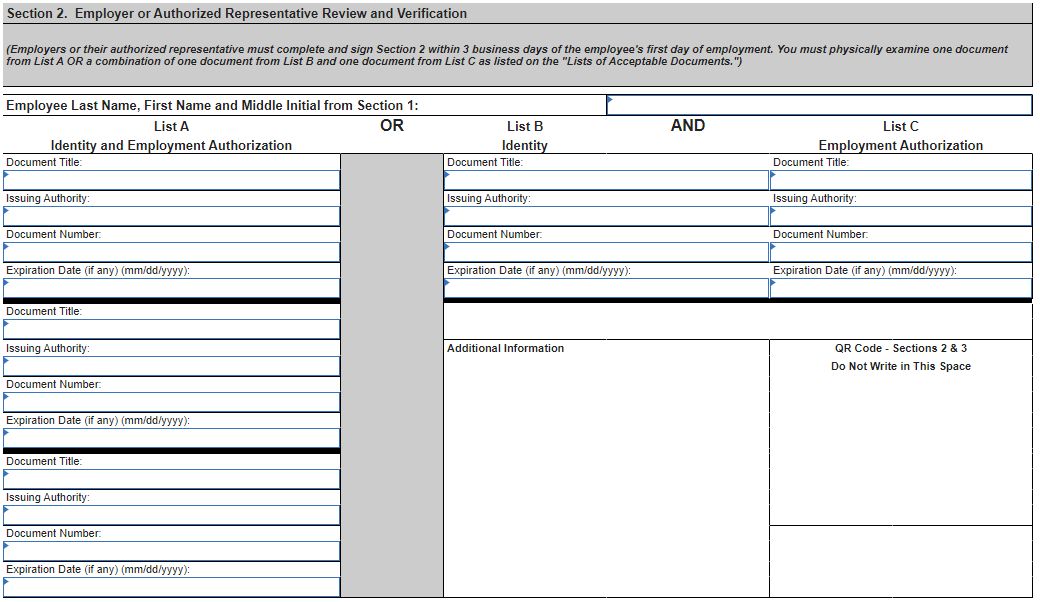
Task: Click the first List A Document Title field
Action: (x=170, y=180)
